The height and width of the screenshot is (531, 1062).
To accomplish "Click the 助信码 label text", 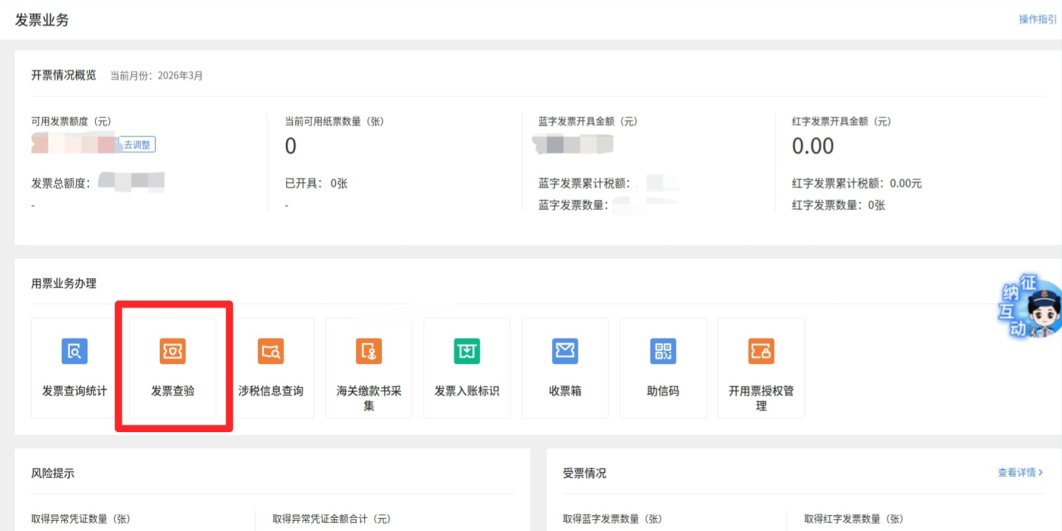I will click(663, 391).
